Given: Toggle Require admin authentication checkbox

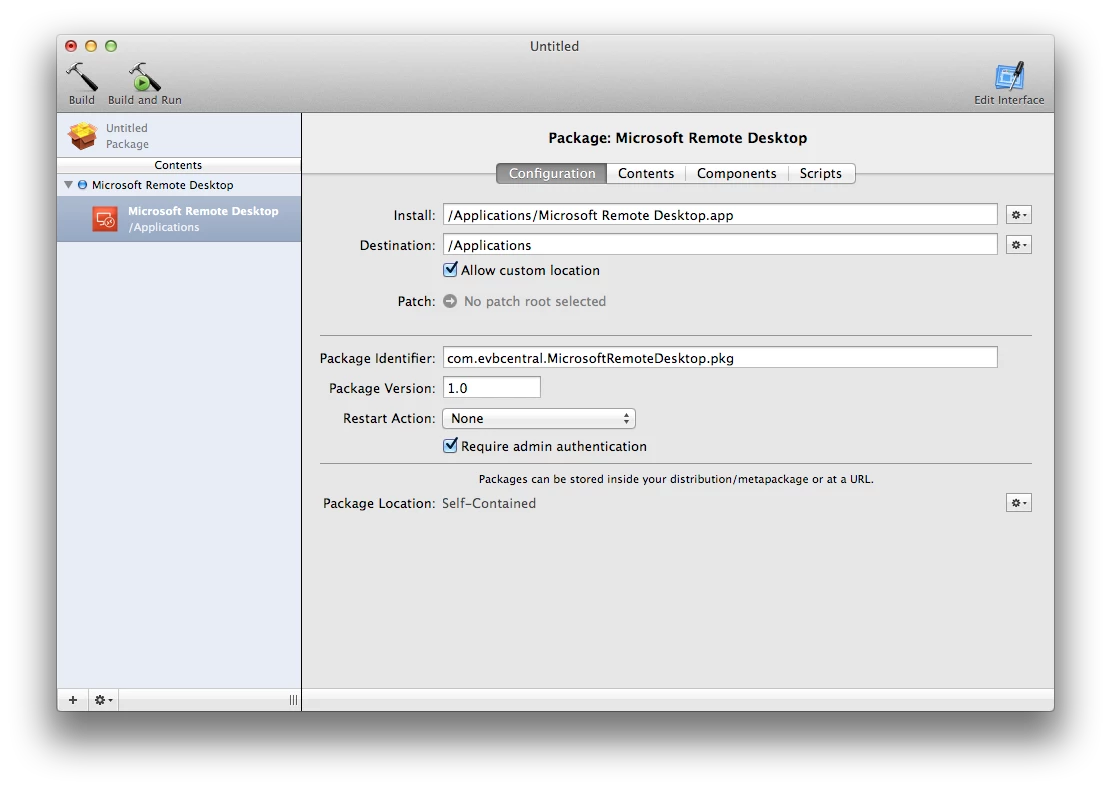Looking at the screenshot, I should (450, 446).
